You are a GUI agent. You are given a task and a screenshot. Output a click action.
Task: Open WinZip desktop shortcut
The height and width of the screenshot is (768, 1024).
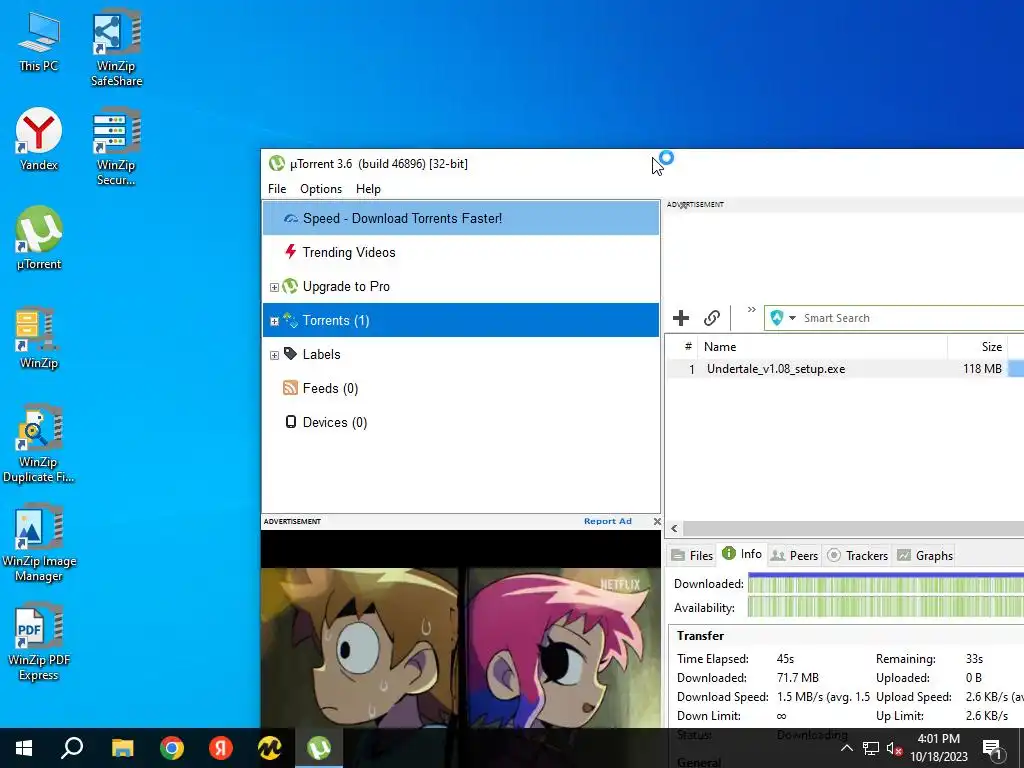(39, 338)
